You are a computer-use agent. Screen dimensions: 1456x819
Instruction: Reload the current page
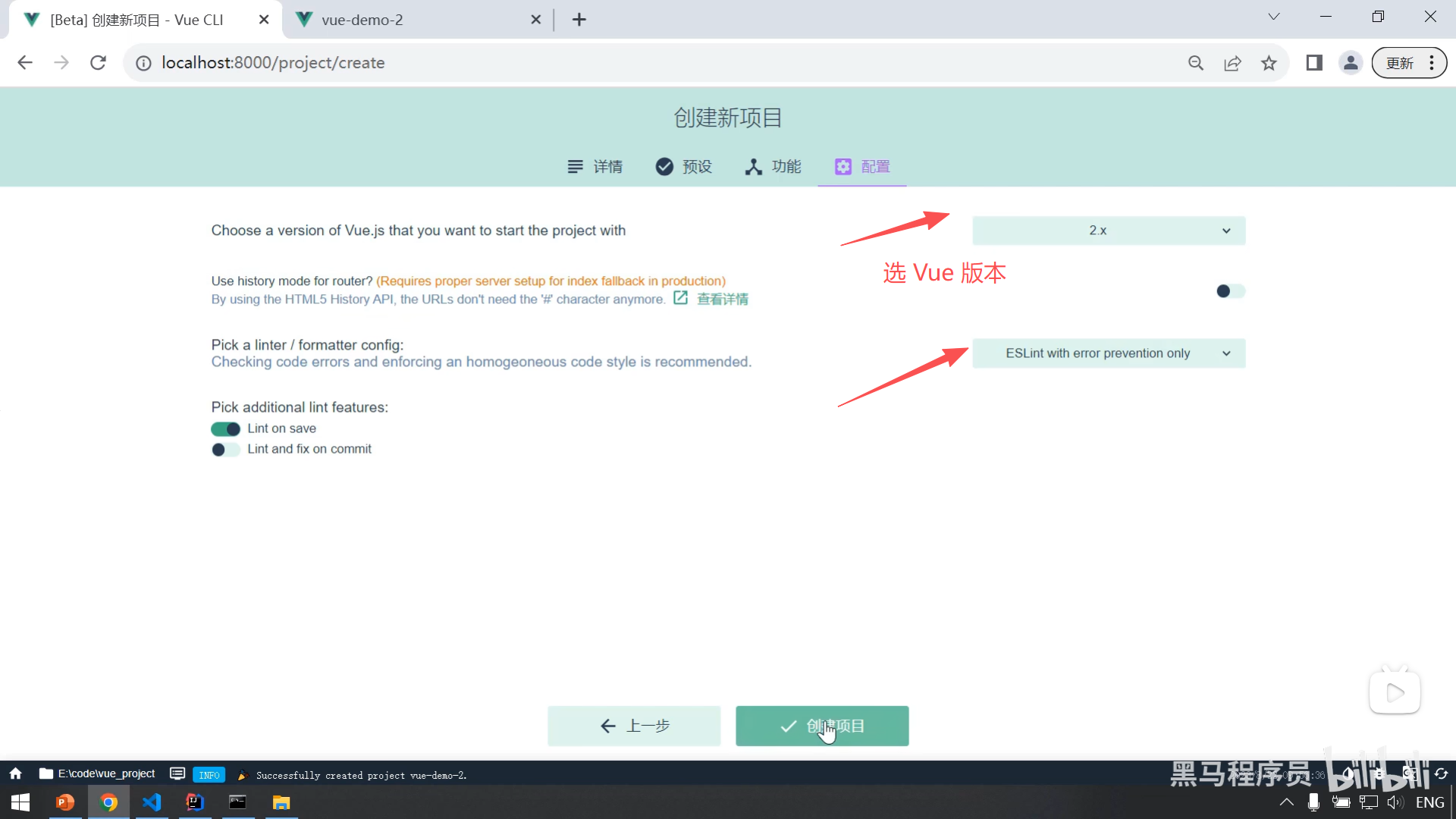(x=98, y=63)
